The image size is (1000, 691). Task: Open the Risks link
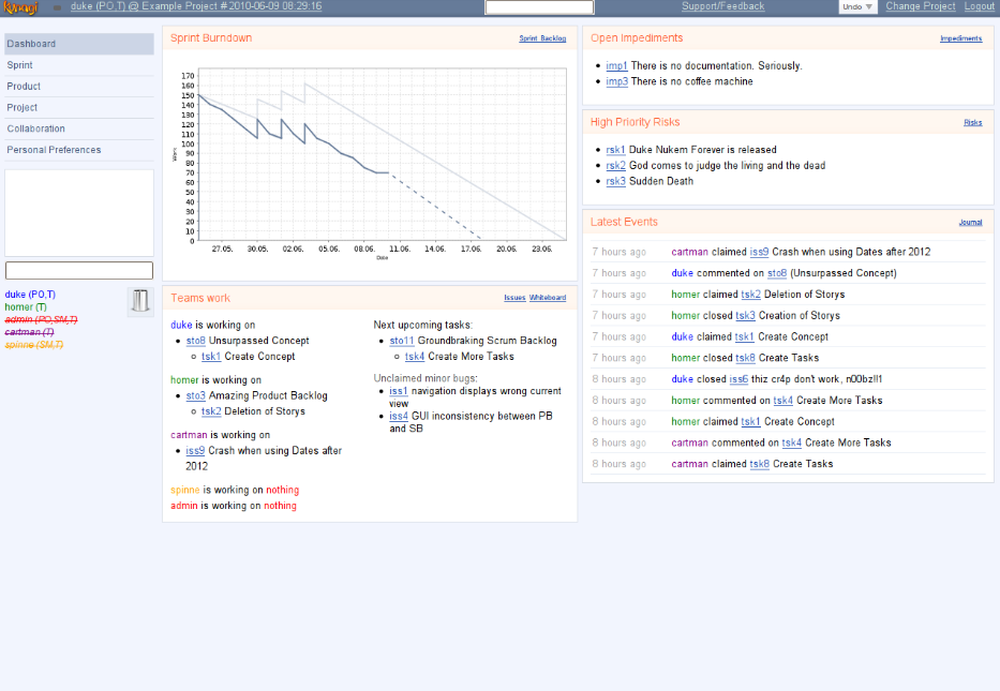click(x=973, y=122)
